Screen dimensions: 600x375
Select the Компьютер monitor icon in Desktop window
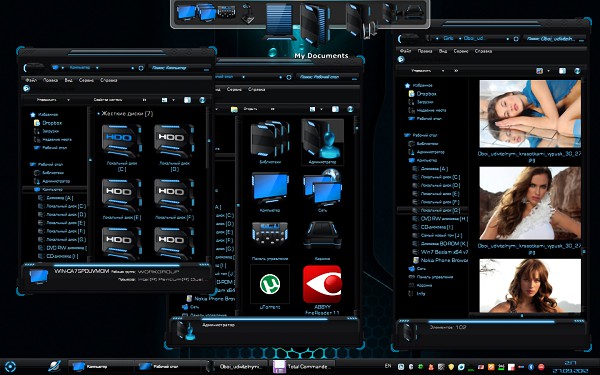click(270, 188)
